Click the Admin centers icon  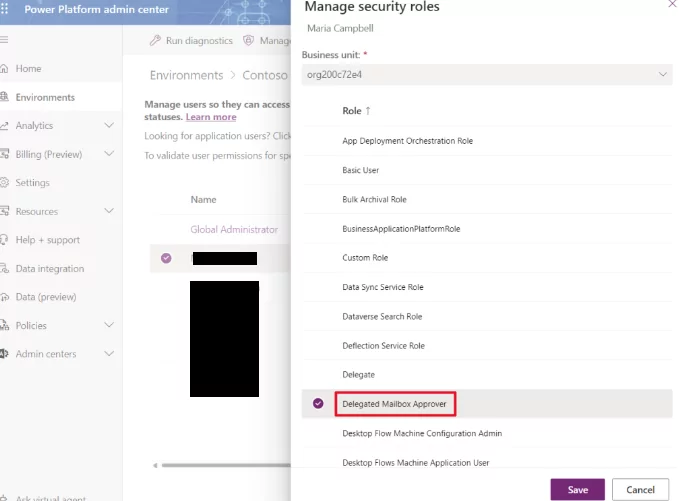[4, 354]
